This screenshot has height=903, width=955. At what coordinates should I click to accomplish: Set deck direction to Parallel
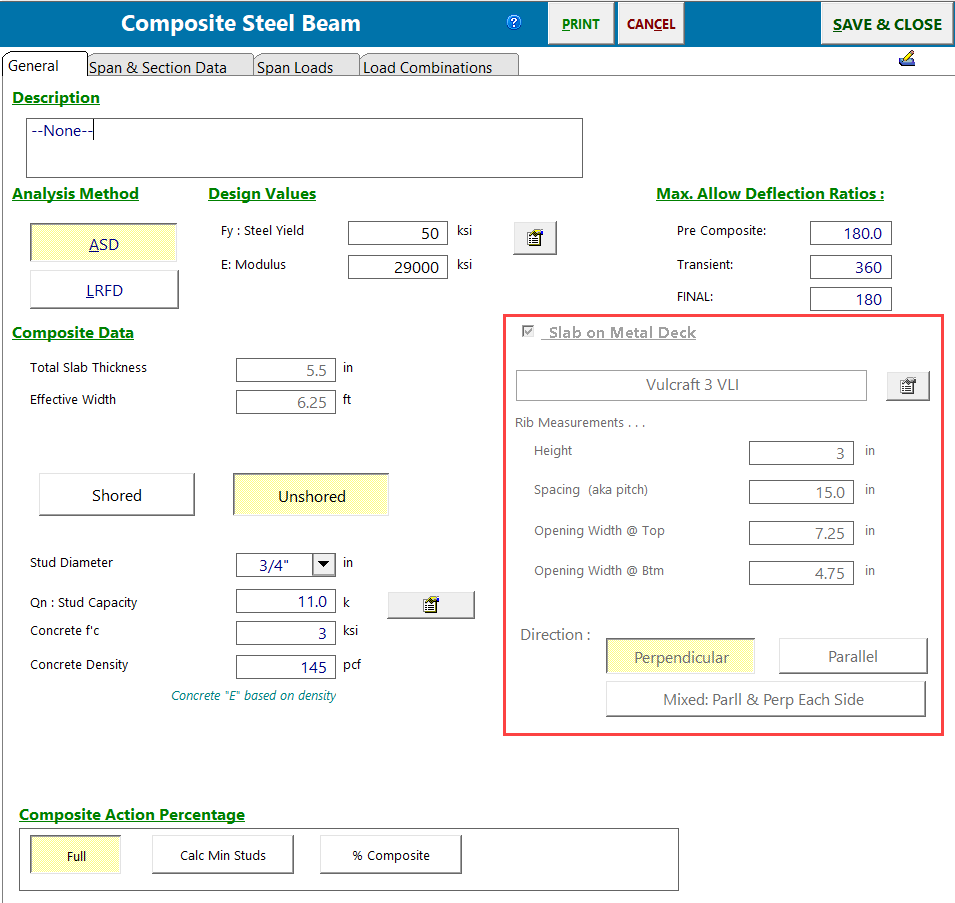click(852, 657)
